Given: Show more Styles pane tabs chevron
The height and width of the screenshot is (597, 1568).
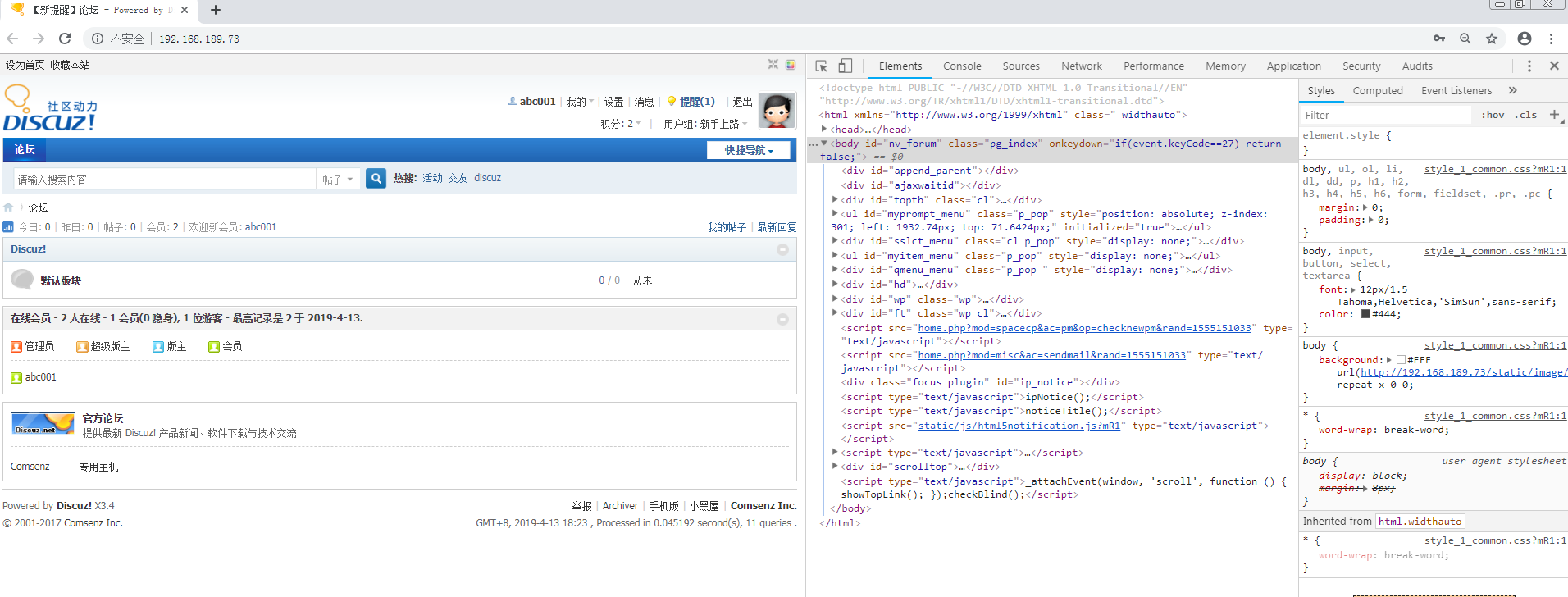Looking at the screenshot, I should 1513,90.
